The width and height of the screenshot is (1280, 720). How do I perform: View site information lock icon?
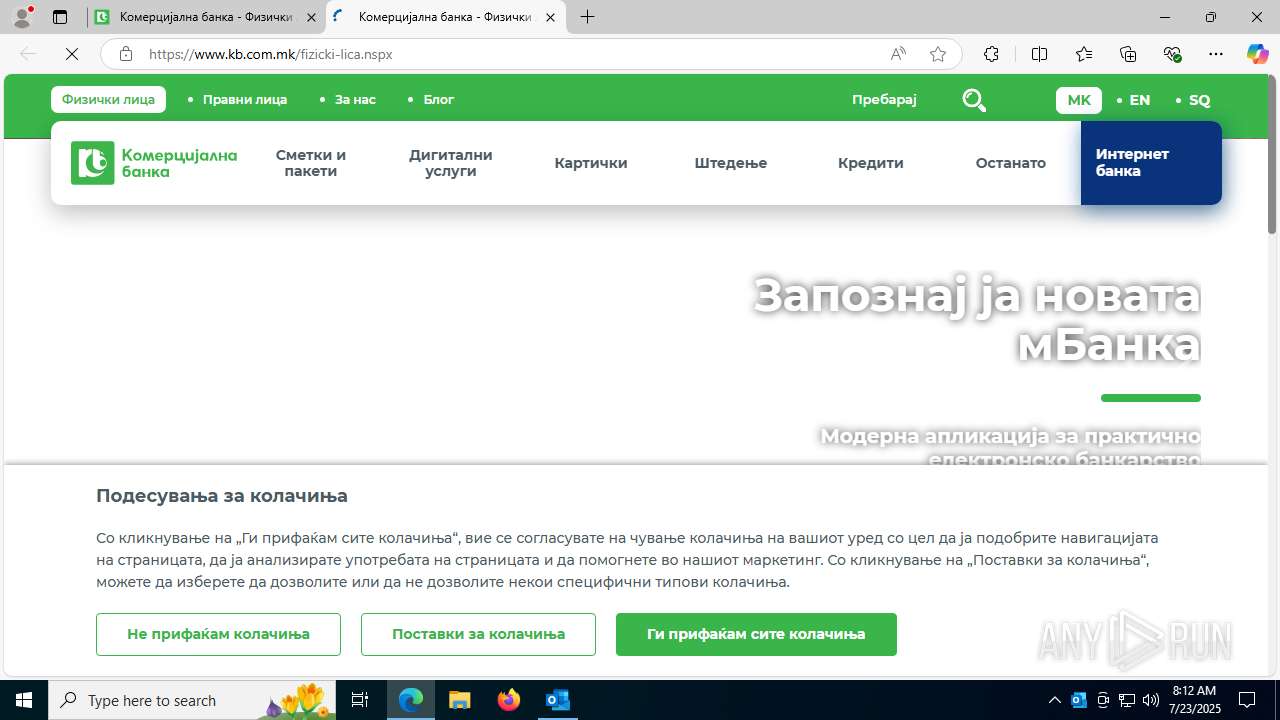click(125, 54)
